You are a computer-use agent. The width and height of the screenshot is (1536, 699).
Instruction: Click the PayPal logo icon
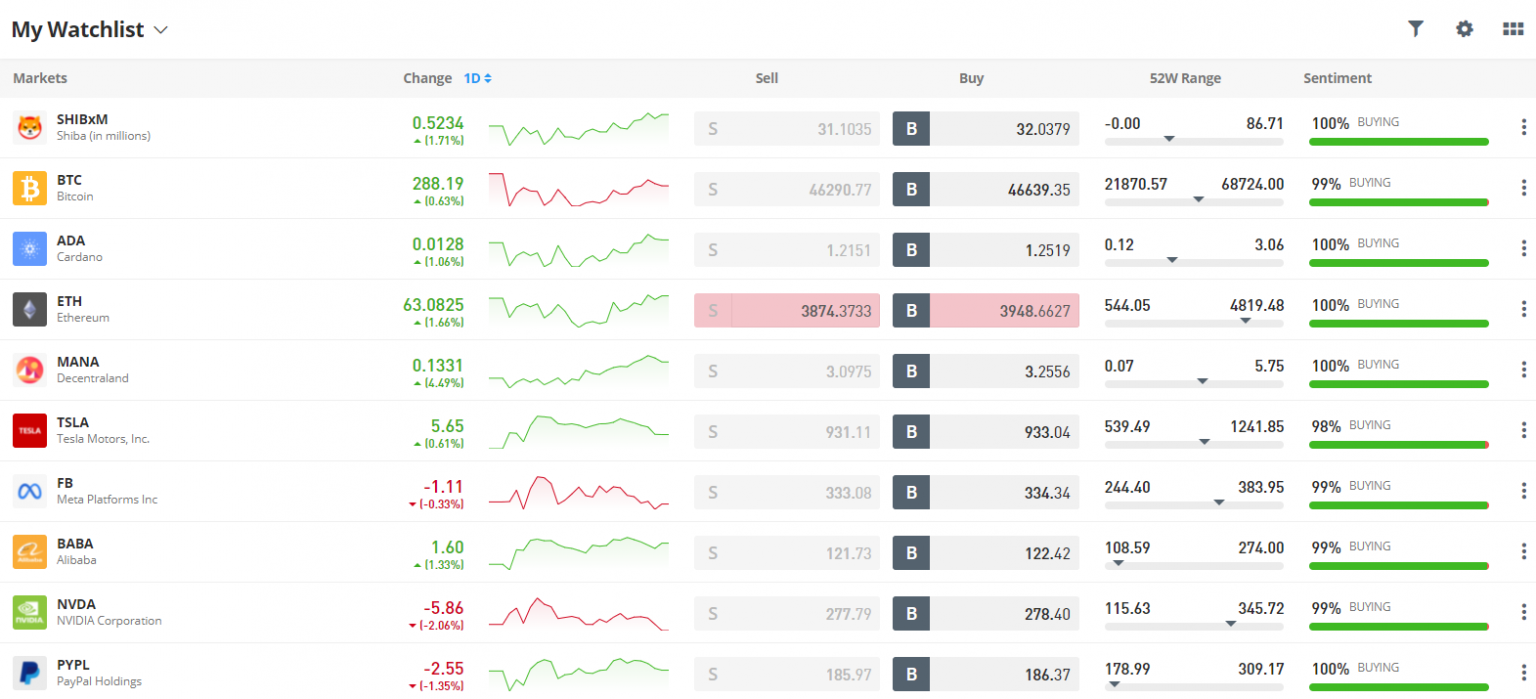coord(29,673)
